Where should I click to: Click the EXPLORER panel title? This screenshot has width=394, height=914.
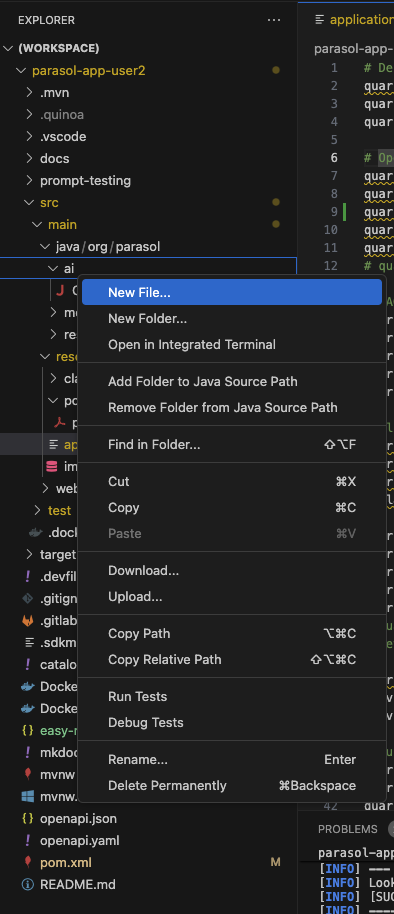click(x=46, y=20)
